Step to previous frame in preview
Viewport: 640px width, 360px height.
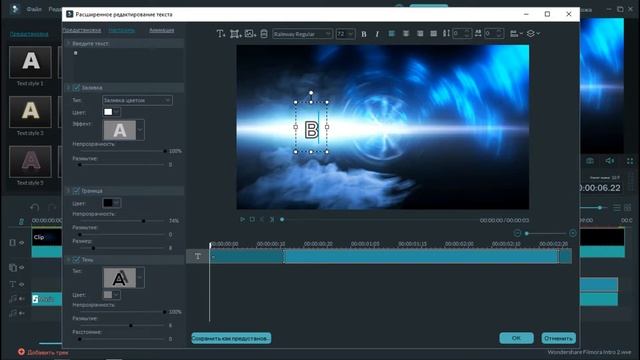[x=262, y=220]
